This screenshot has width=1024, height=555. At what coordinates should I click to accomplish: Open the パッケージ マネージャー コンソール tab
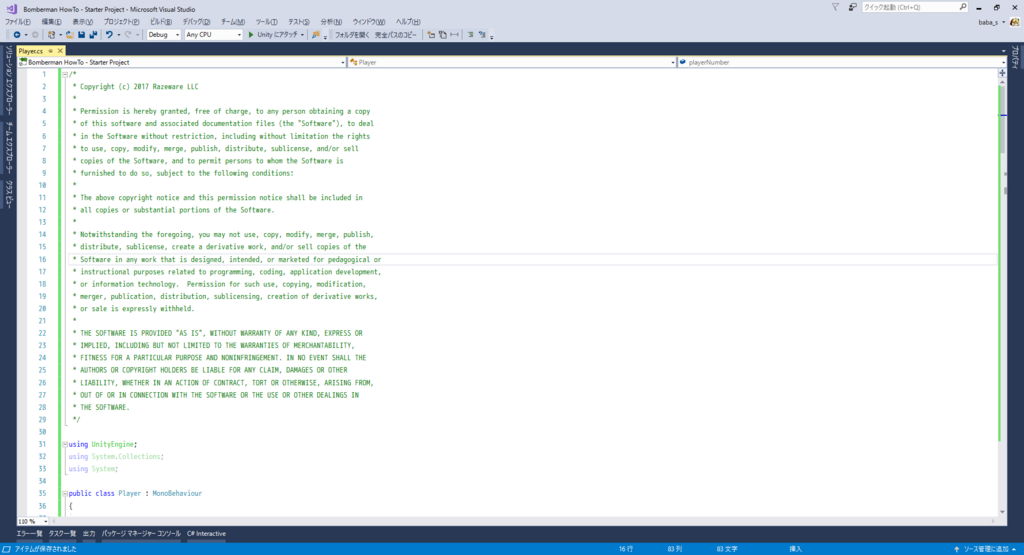pyautogui.click(x=141, y=534)
